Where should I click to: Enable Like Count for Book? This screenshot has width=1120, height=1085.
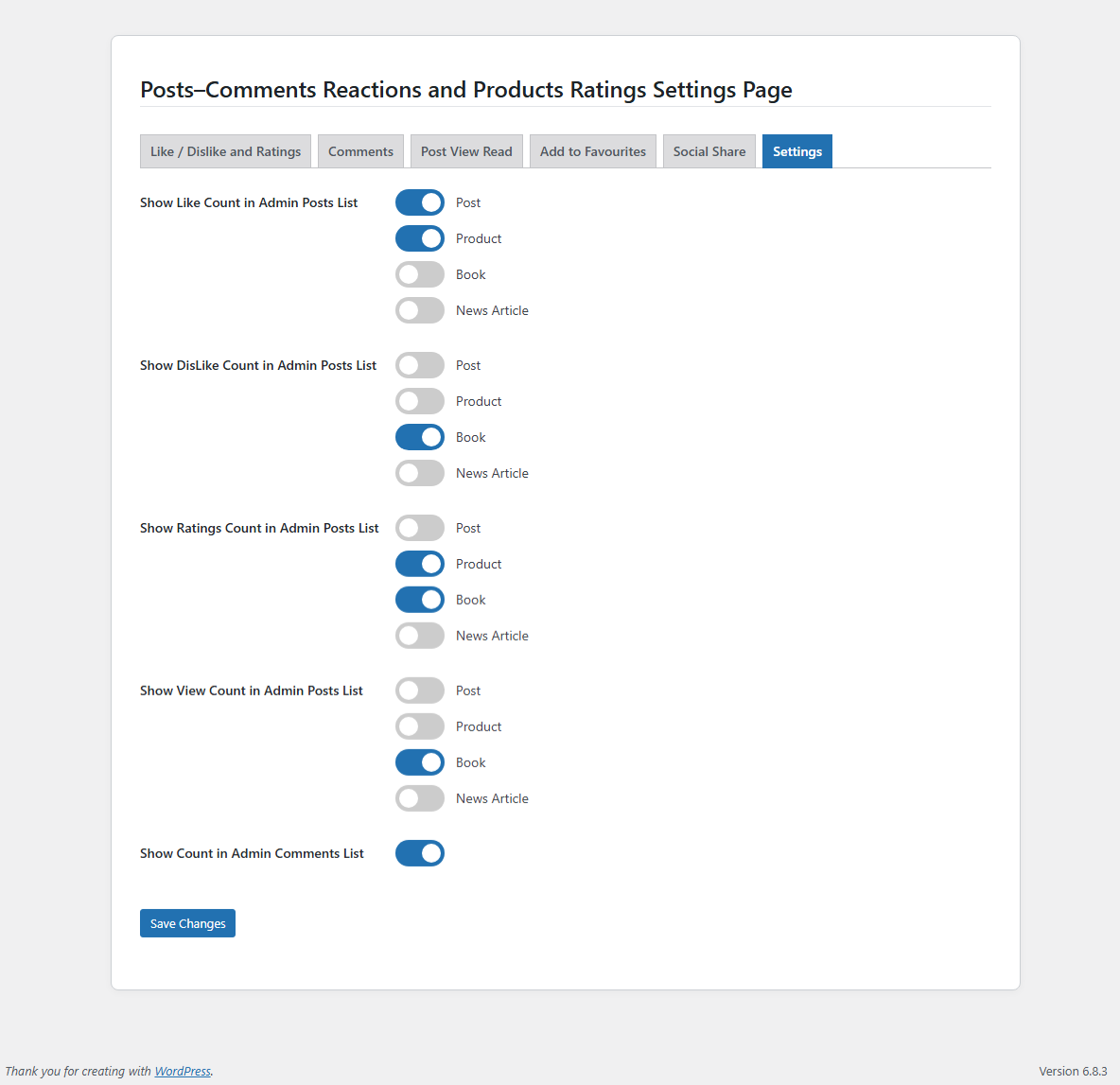419,274
